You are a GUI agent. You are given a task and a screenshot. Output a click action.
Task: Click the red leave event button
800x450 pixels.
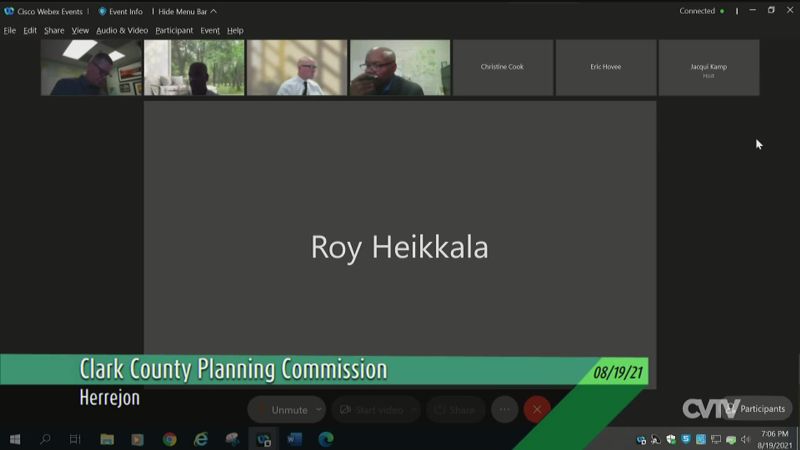click(x=537, y=410)
